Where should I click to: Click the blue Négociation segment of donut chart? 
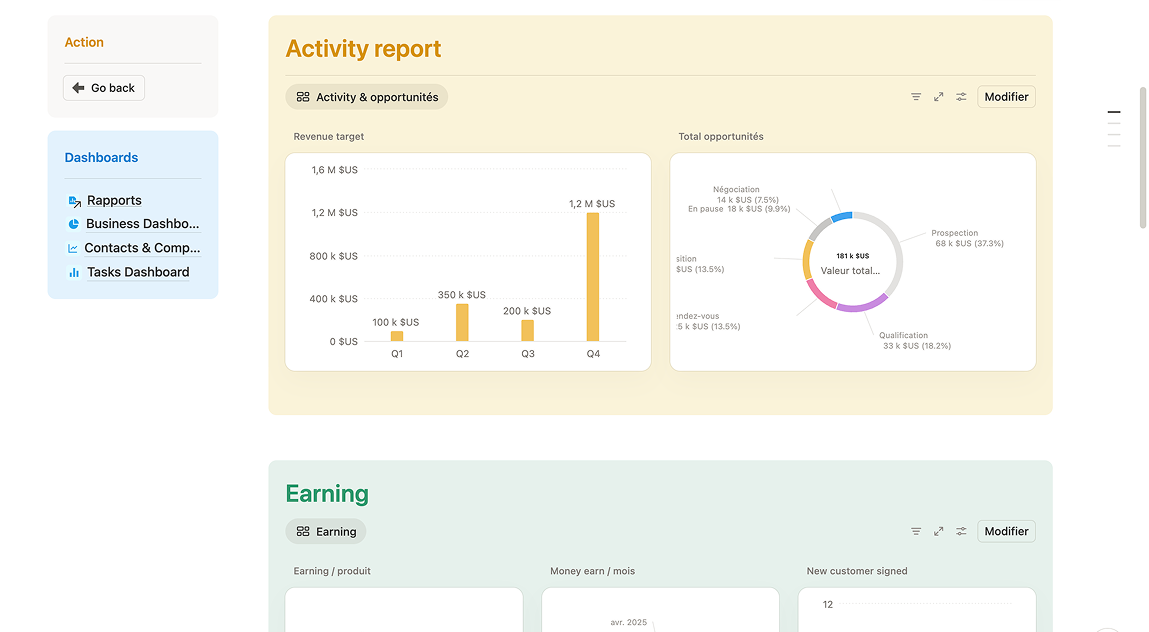tap(842, 216)
